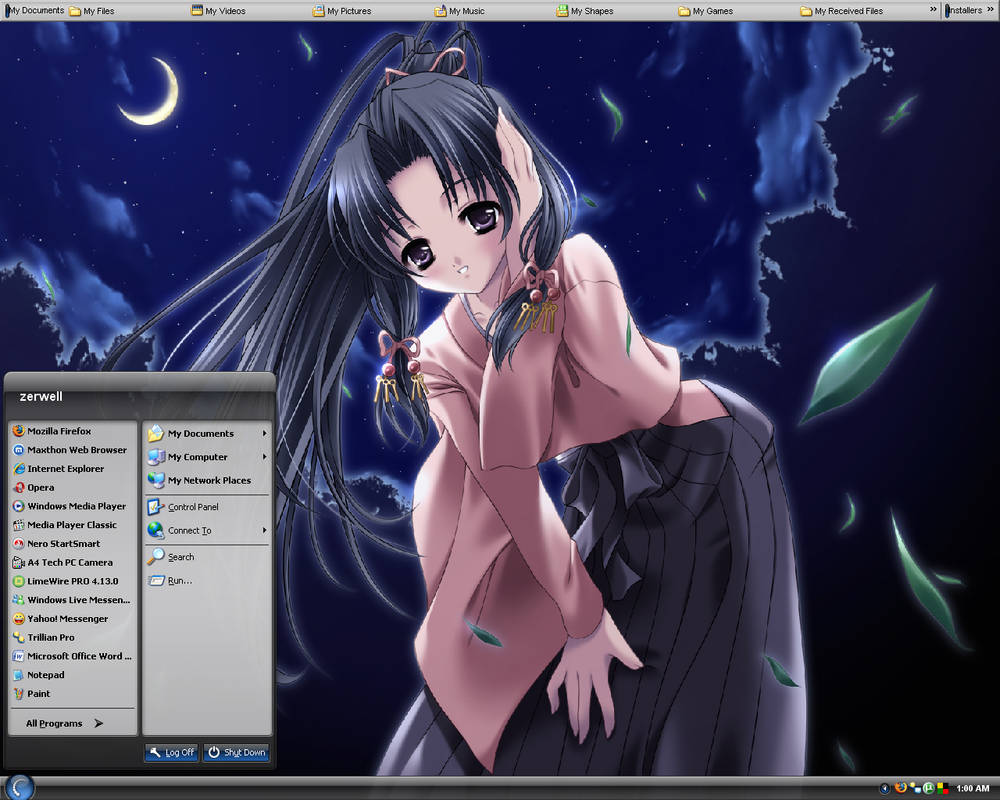This screenshot has width=1000, height=800.
Task: Open the Opera browser entry
Action: coord(73,487)
